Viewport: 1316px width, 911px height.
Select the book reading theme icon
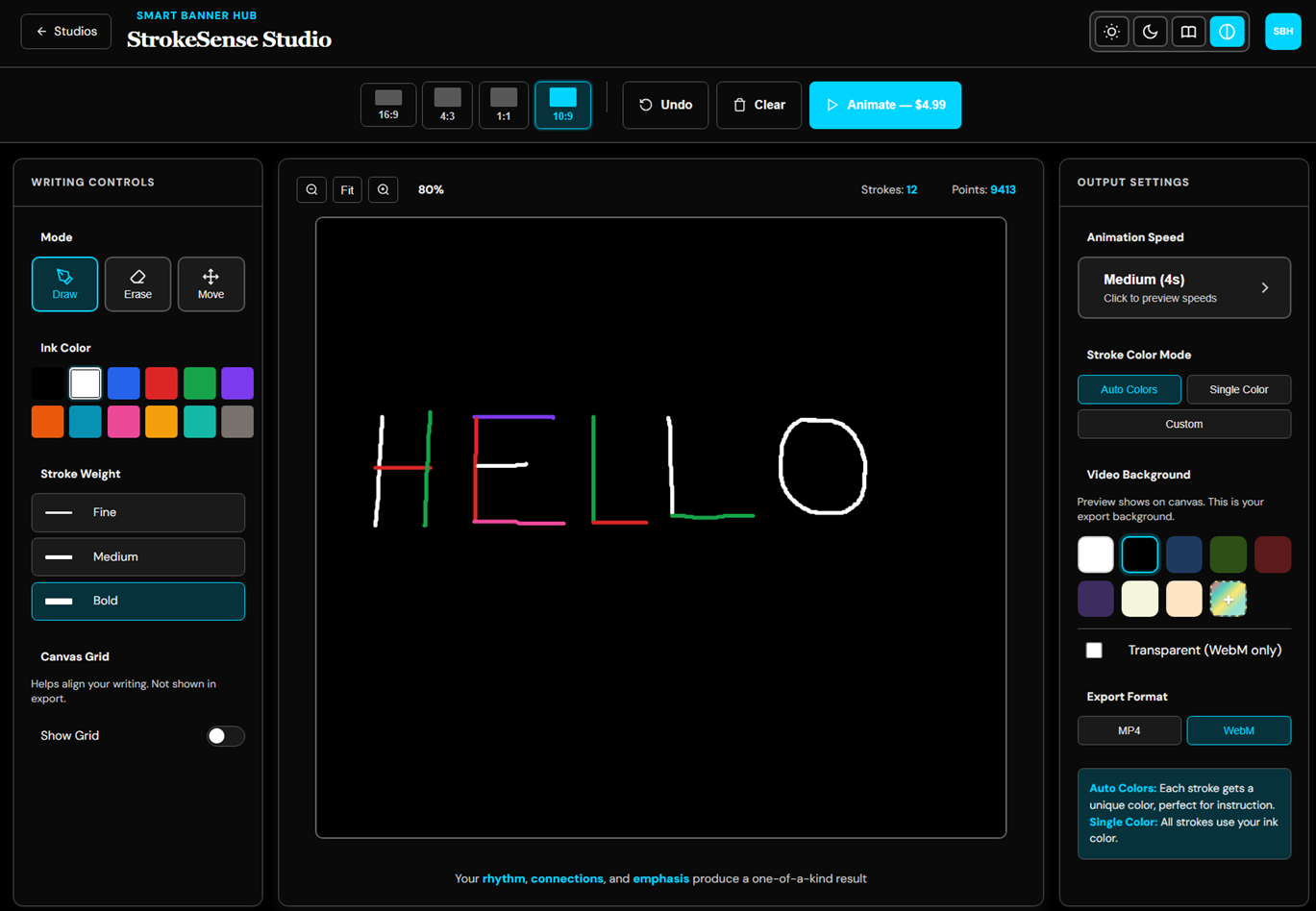[x=1188, y=32]
